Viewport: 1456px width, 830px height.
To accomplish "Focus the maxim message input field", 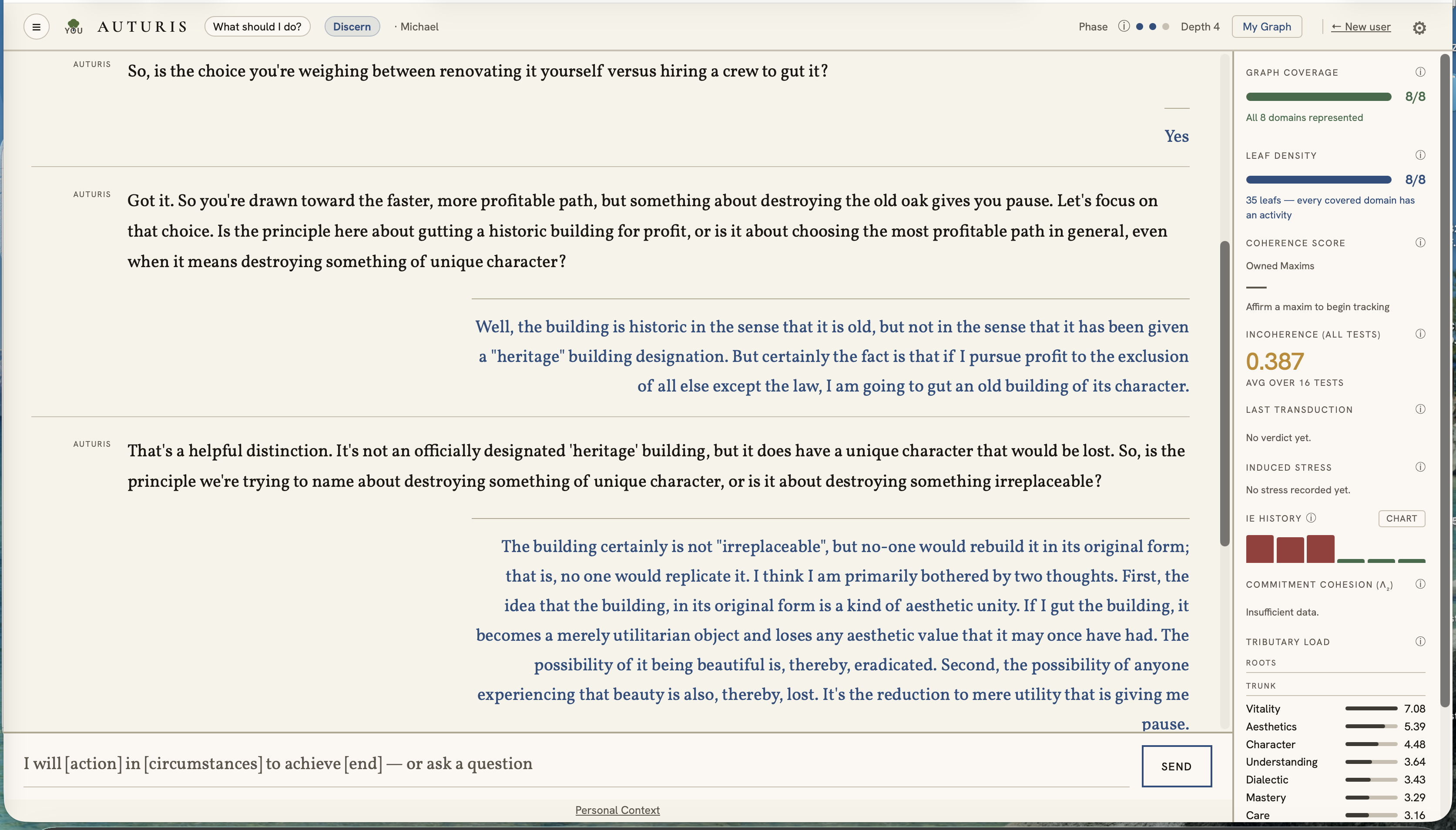I will pos(576,764).
